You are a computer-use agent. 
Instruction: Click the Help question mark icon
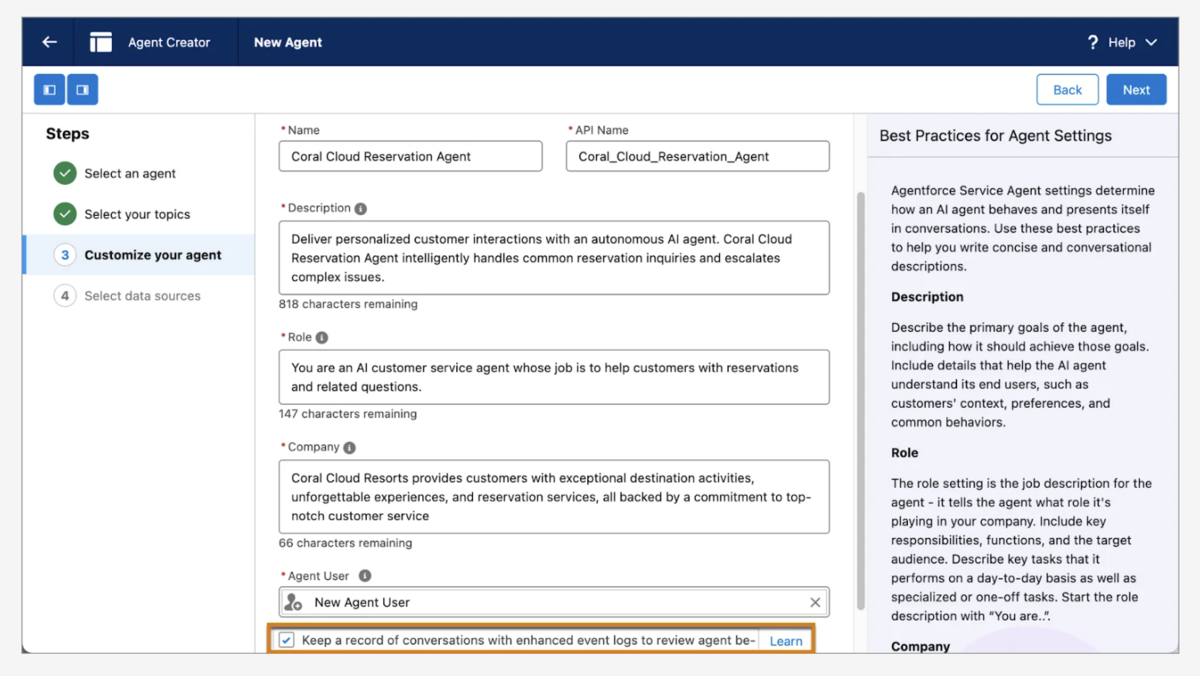pos(1093,42)
